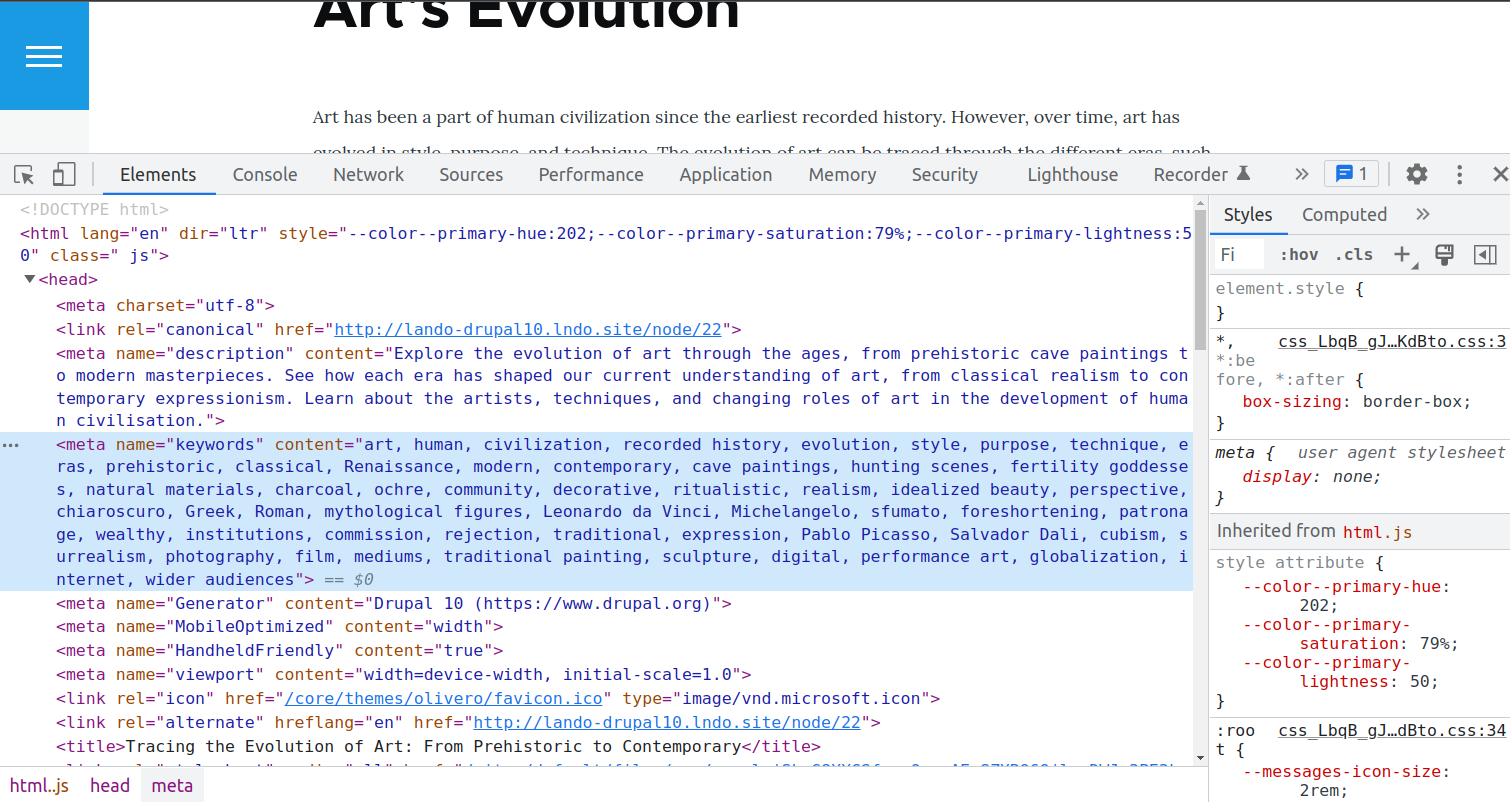Click the rendering emulations paintbrush icon
Image resolution: width=1510 pixels, height=802 pixels.
pos(1444,255)
